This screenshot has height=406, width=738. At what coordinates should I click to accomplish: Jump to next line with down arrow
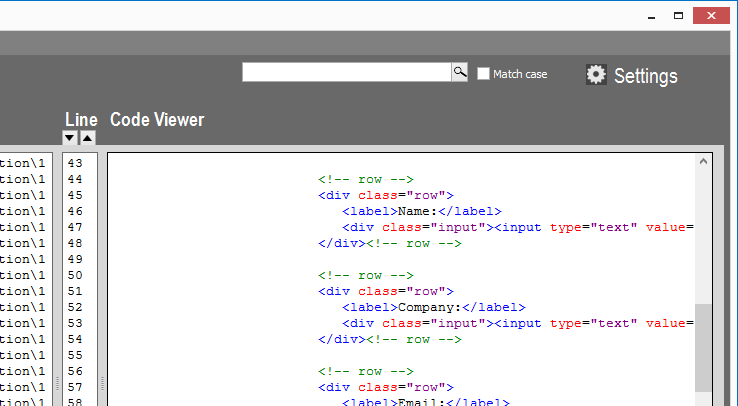[70, 138]
